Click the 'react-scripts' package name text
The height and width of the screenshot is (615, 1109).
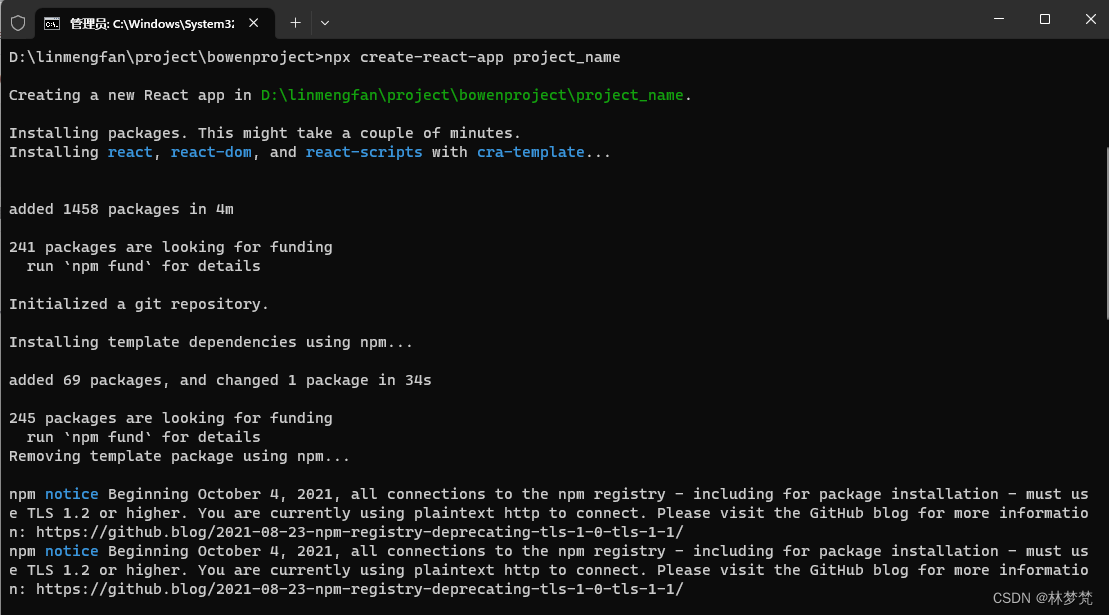click(x=363, y=151)
